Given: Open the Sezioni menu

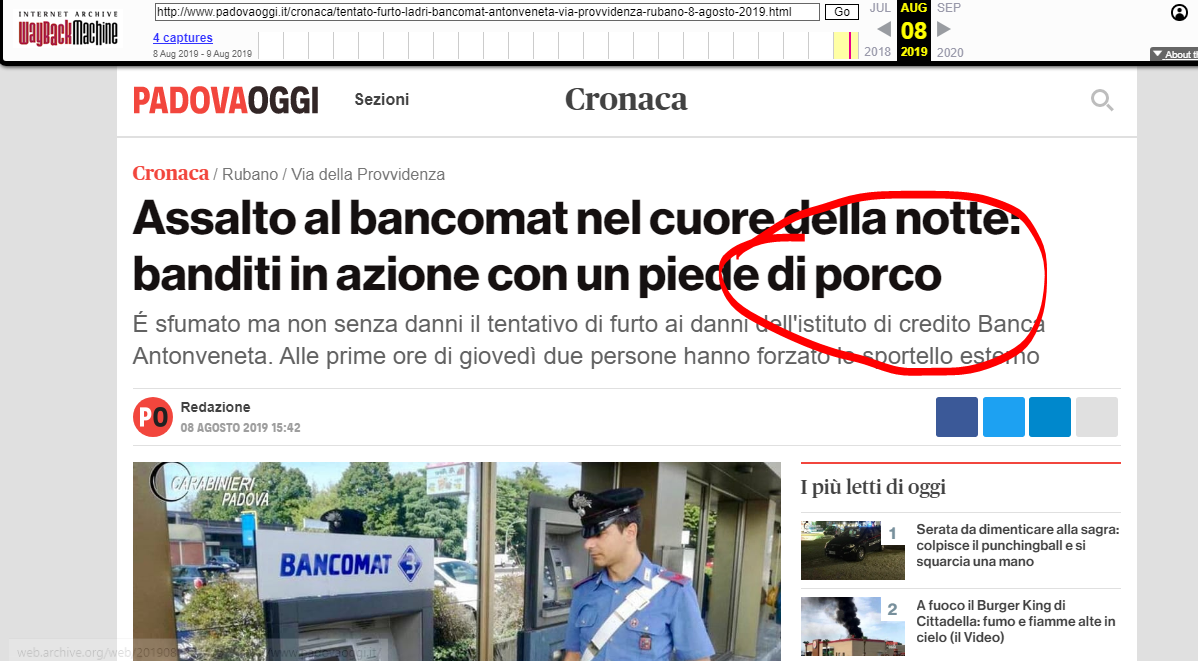Looking at the screenshot, I should tap(381, 99).
